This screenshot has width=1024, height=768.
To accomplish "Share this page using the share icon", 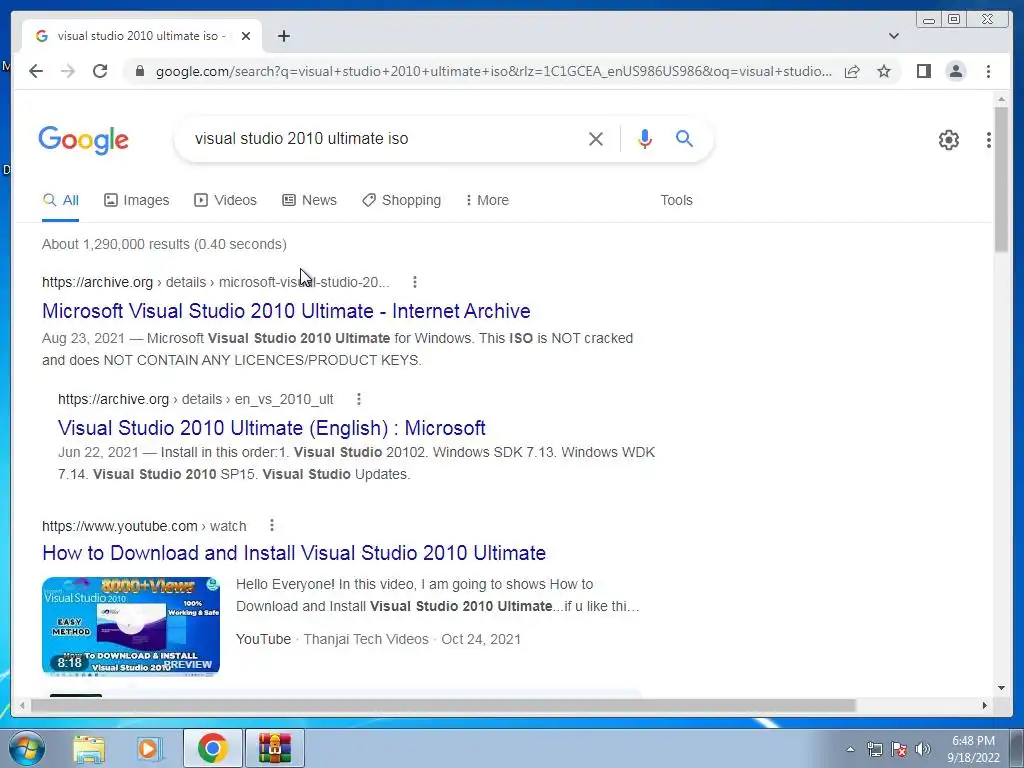I will pos(852,71).
